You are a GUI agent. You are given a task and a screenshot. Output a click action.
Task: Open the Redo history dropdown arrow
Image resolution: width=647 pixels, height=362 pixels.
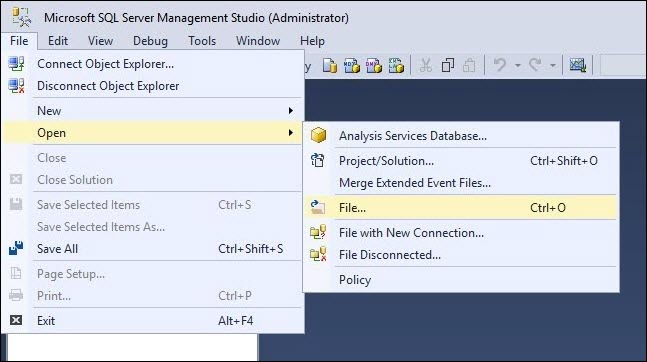tap(553, 65)
